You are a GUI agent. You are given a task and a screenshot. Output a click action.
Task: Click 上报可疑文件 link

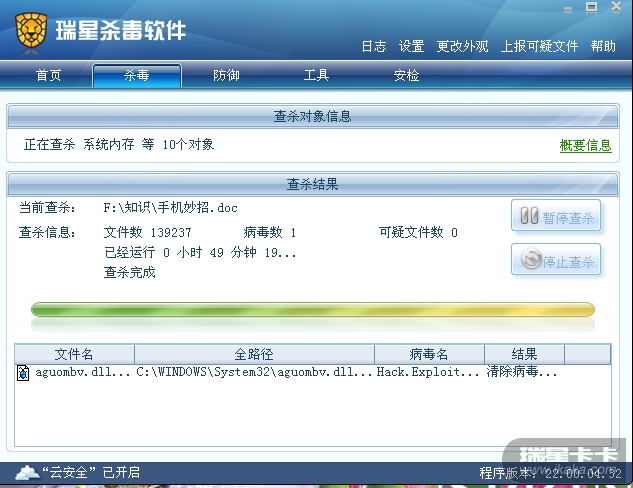[539, 46]
